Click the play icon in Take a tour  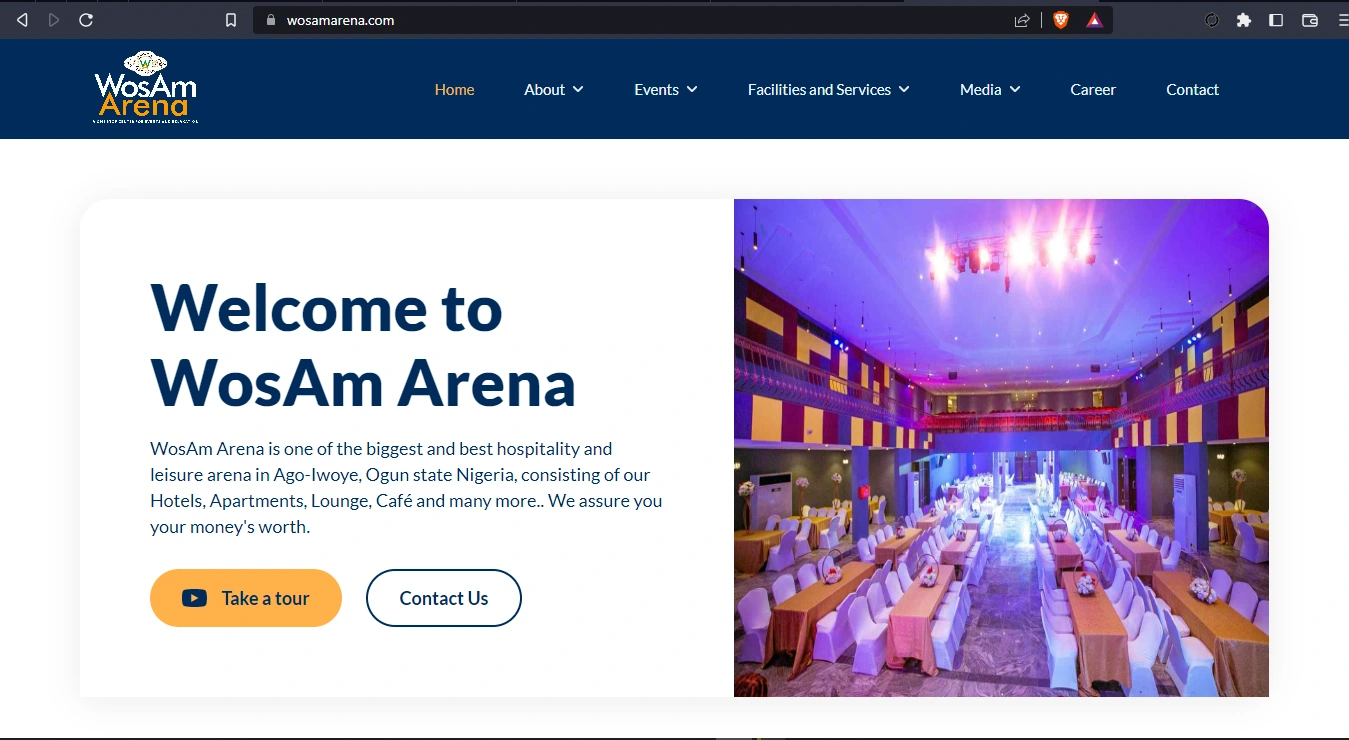(x=194, y=598)
